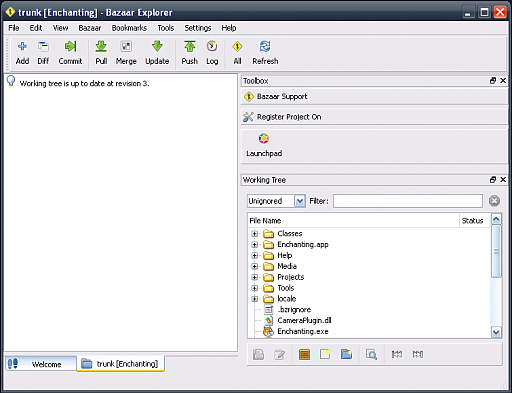Click the new folder icon in the Working Tree toolbar
The image size is (512, 393).
[x=347, y=354]
